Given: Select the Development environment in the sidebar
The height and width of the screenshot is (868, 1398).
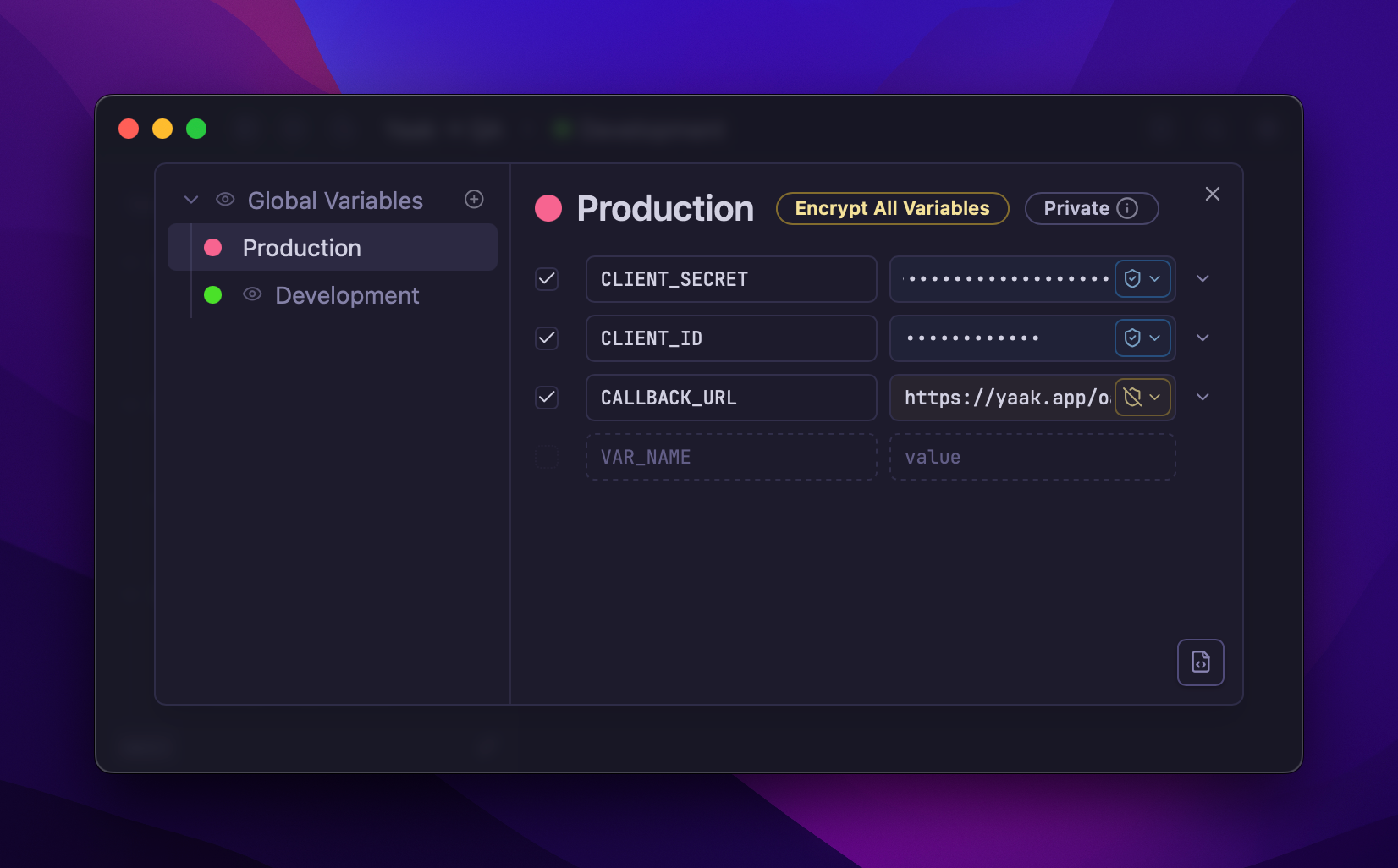Looking at the screenshot, I should tap(347, 295).
